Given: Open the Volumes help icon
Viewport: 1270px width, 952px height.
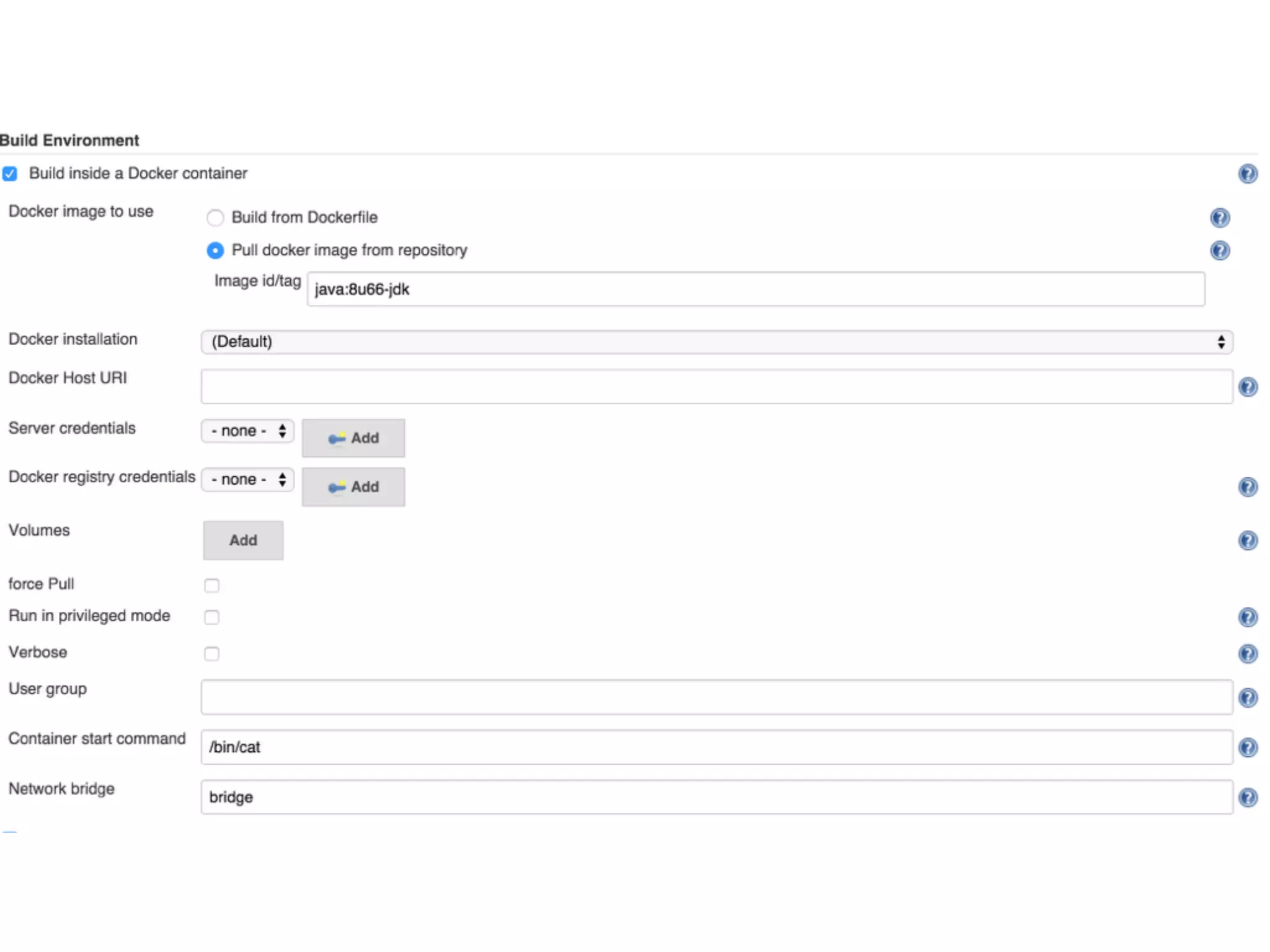Looking at the screenshot, I should coord(1247,540).
